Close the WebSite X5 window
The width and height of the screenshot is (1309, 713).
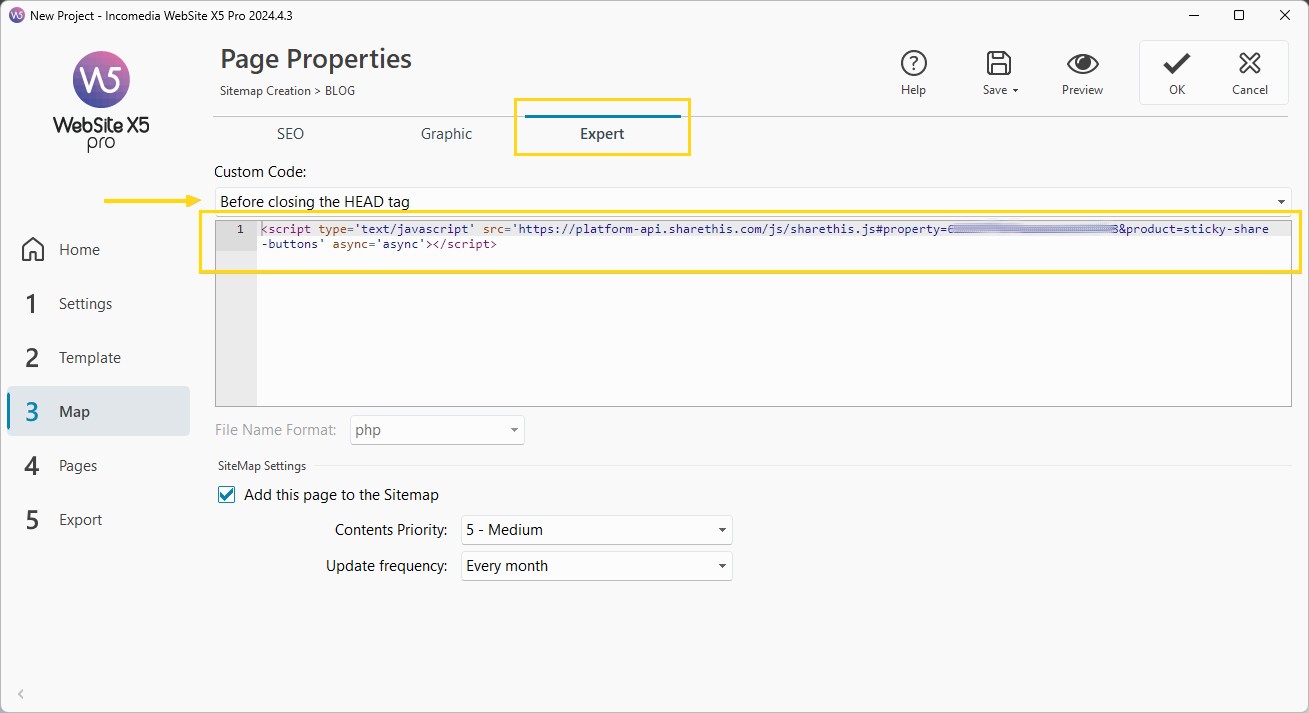click(x=1285, y=15)
